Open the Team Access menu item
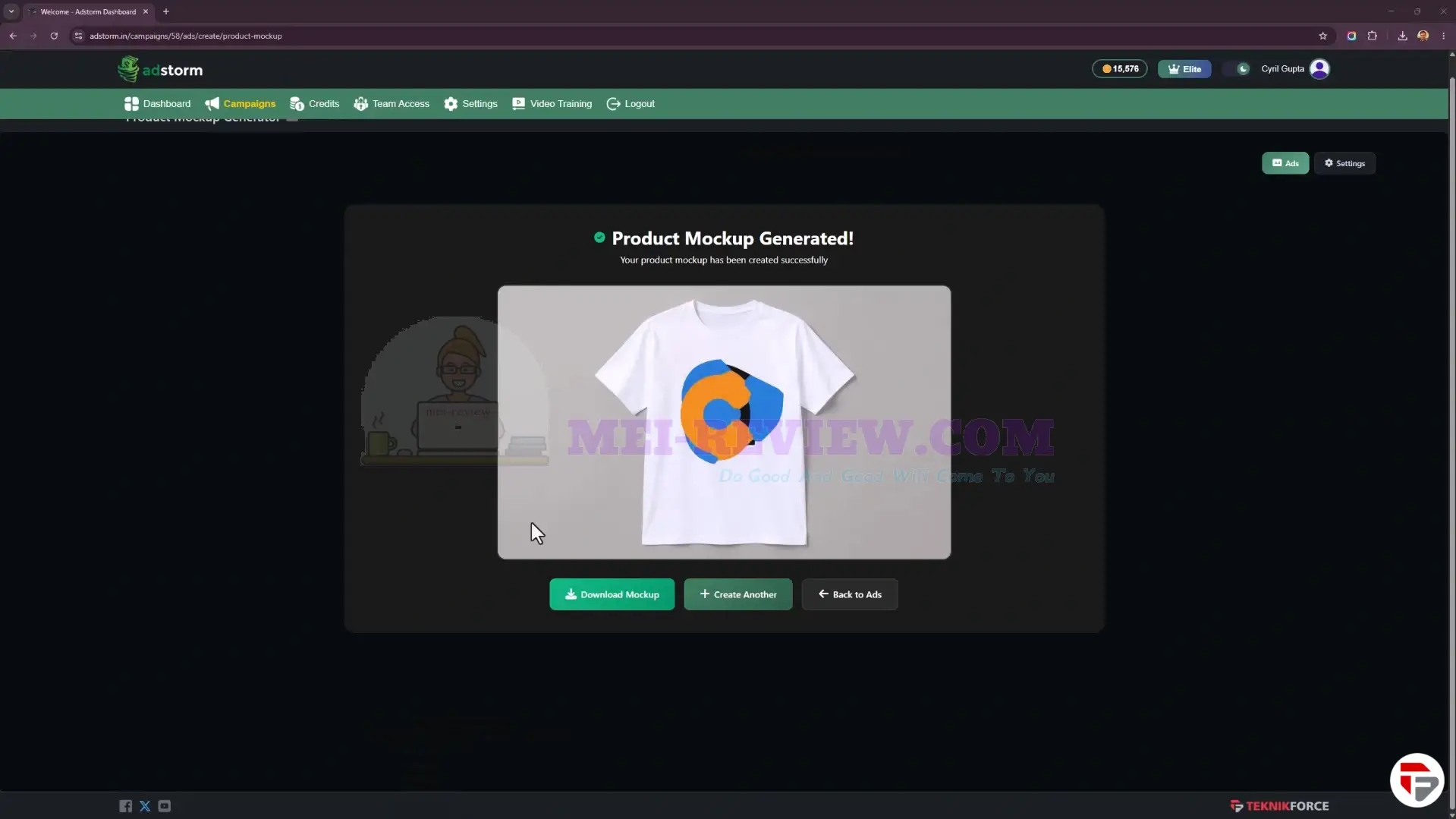Viewport: 1456px width, 819px height. click(x=392, y=104)
